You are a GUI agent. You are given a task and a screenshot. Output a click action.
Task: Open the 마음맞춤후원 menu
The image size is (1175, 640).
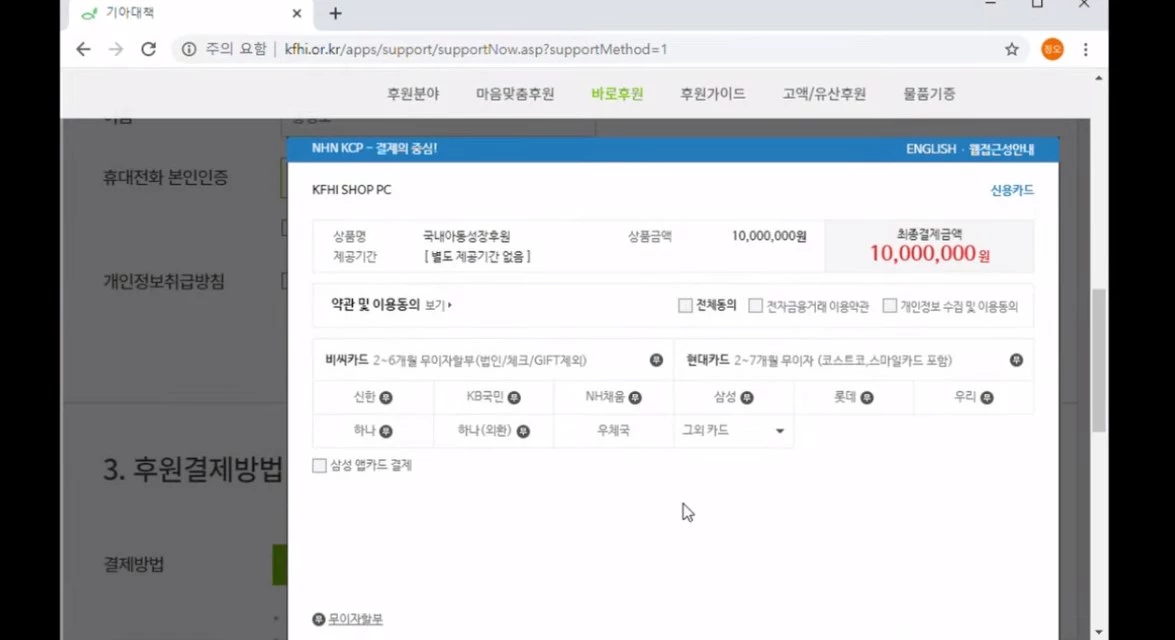[x=515, y=94]
